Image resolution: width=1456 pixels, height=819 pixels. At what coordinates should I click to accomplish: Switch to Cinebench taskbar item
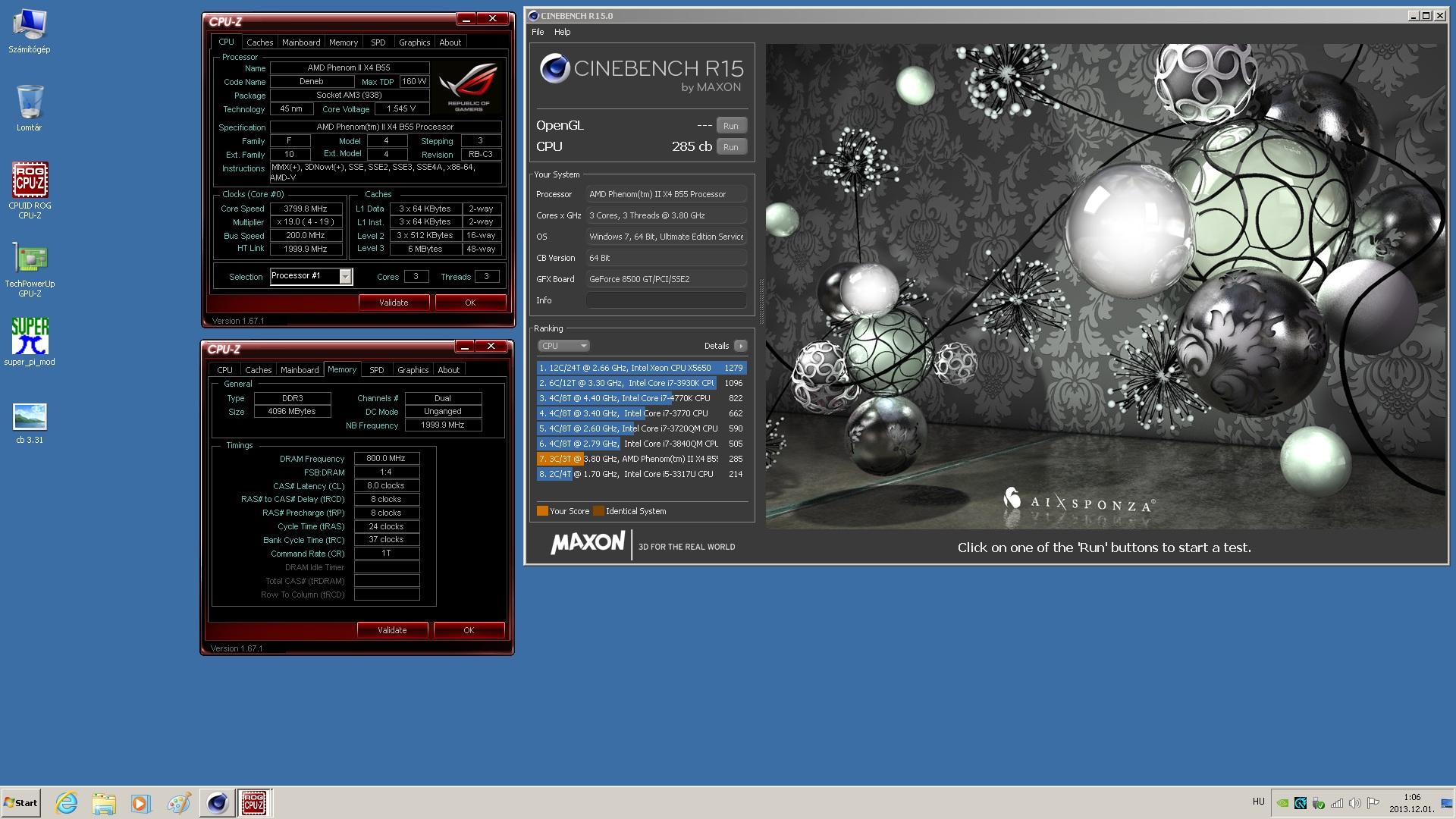click(217, 802)
